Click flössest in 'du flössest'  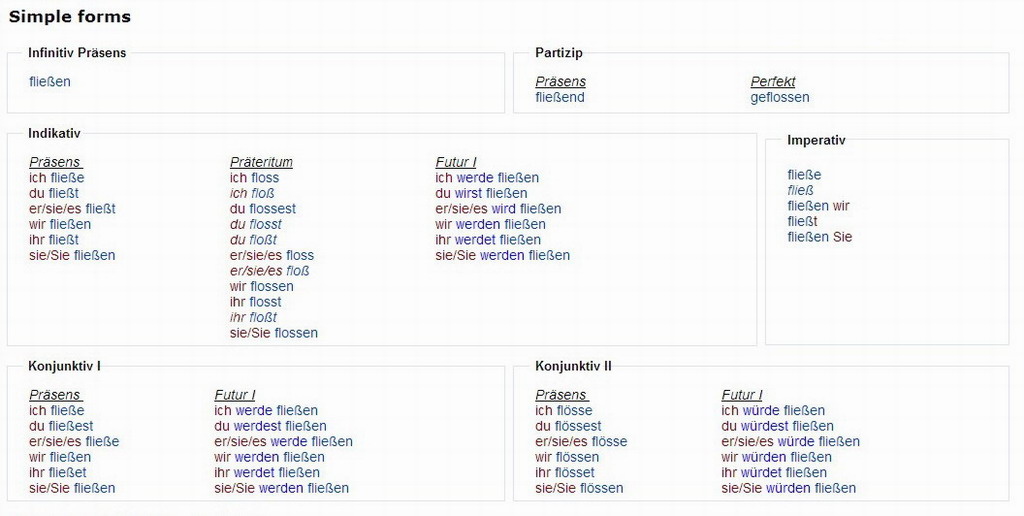pyautogui.click(x=579, y=426)
